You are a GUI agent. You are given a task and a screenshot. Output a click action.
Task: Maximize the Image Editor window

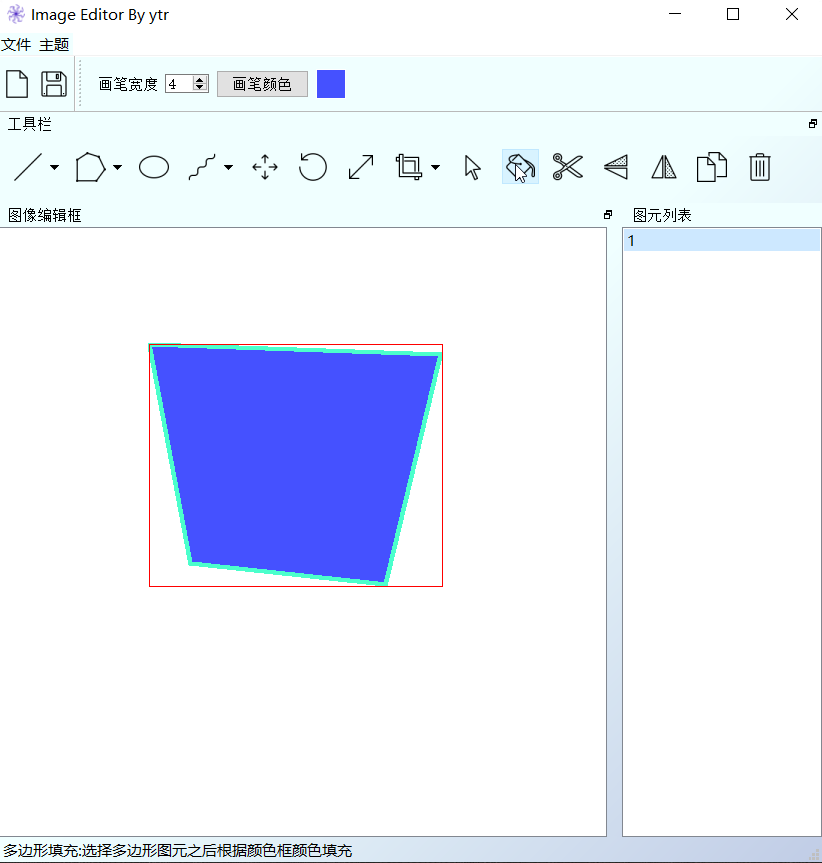tap(733, 14)
